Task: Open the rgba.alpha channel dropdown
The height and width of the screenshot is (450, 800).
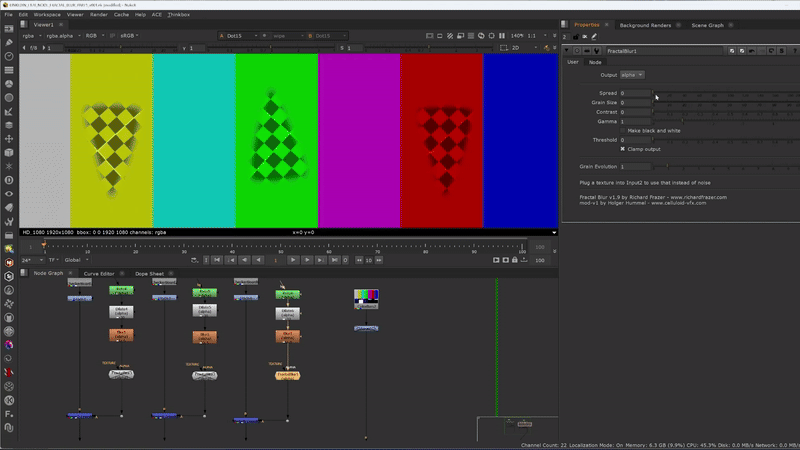Action: click(x=62, y=36)
